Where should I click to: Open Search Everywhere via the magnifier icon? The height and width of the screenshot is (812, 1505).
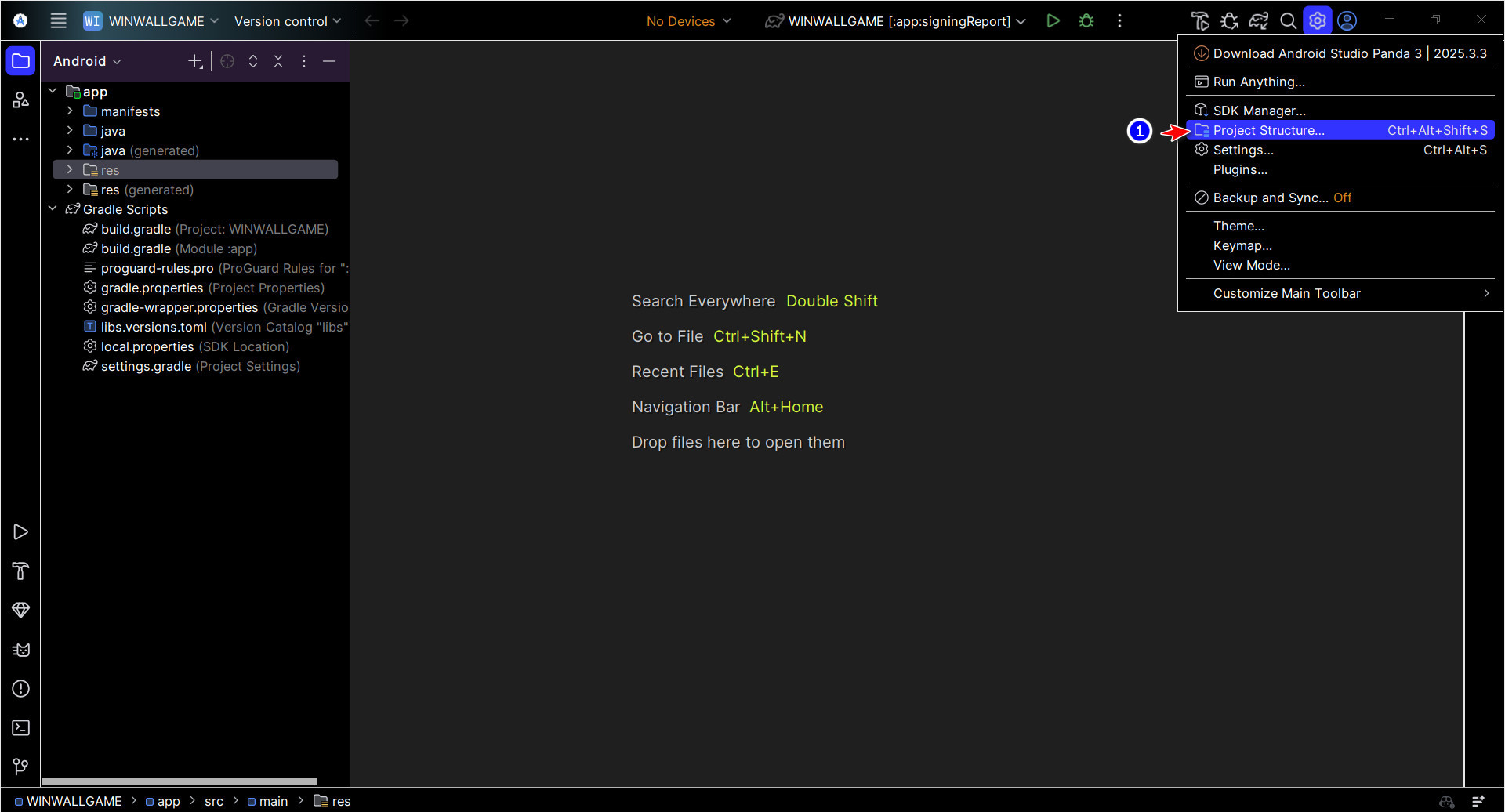coord(1289,20)
